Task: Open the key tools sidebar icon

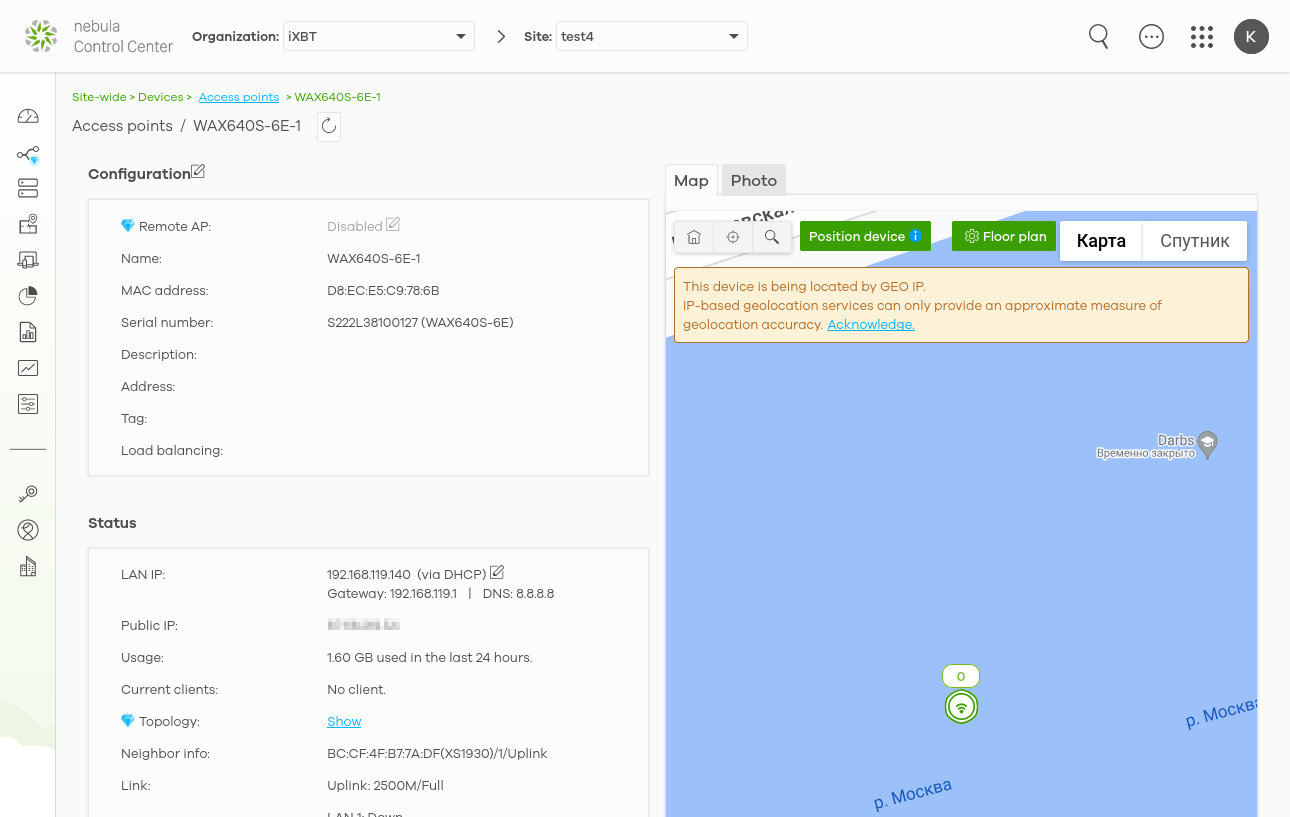Action: click(x=28, y=494)
